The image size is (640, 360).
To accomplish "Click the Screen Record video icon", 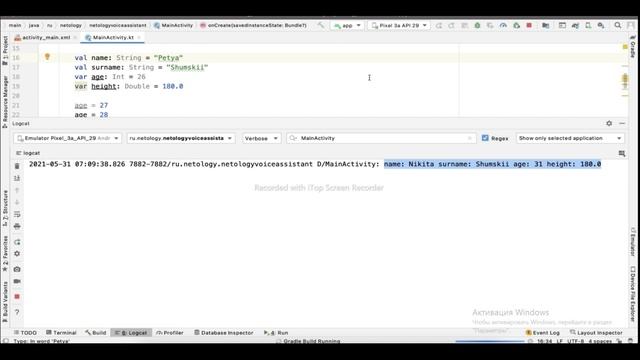I will [17, 281].
